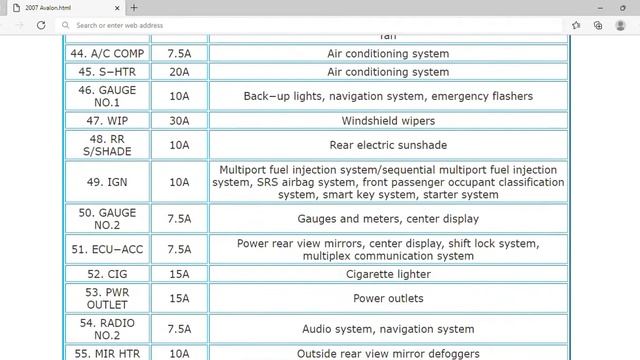The height and width of the screenshot is (360, 640).
Task: Click Outside rear view mirror defoggers text
Action: 388,353
